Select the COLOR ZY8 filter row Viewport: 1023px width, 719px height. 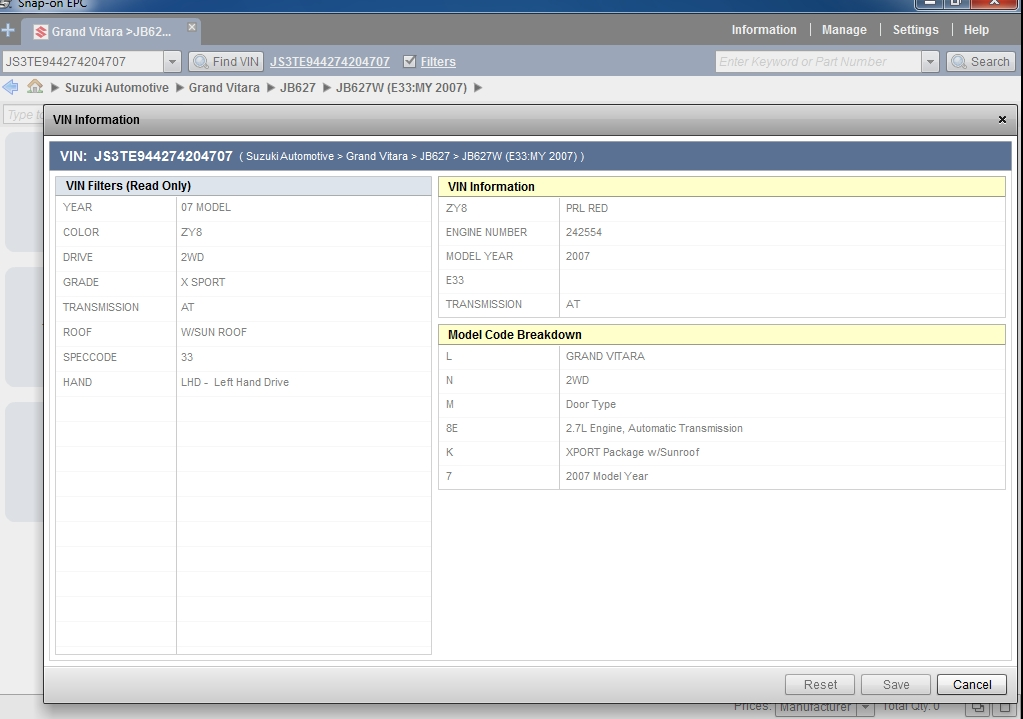pos(243,232)
